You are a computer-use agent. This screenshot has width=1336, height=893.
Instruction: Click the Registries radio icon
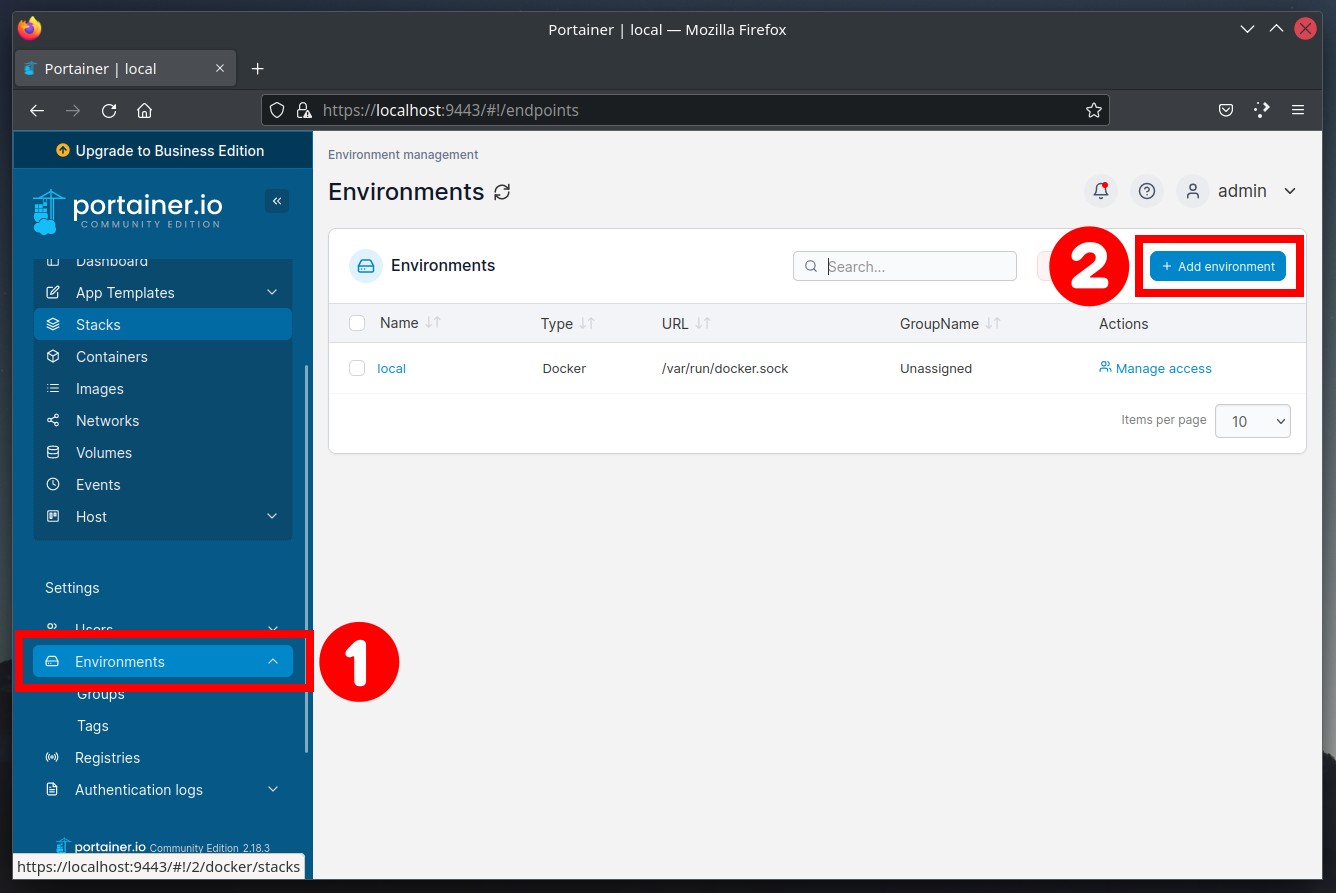coord(53,758)
